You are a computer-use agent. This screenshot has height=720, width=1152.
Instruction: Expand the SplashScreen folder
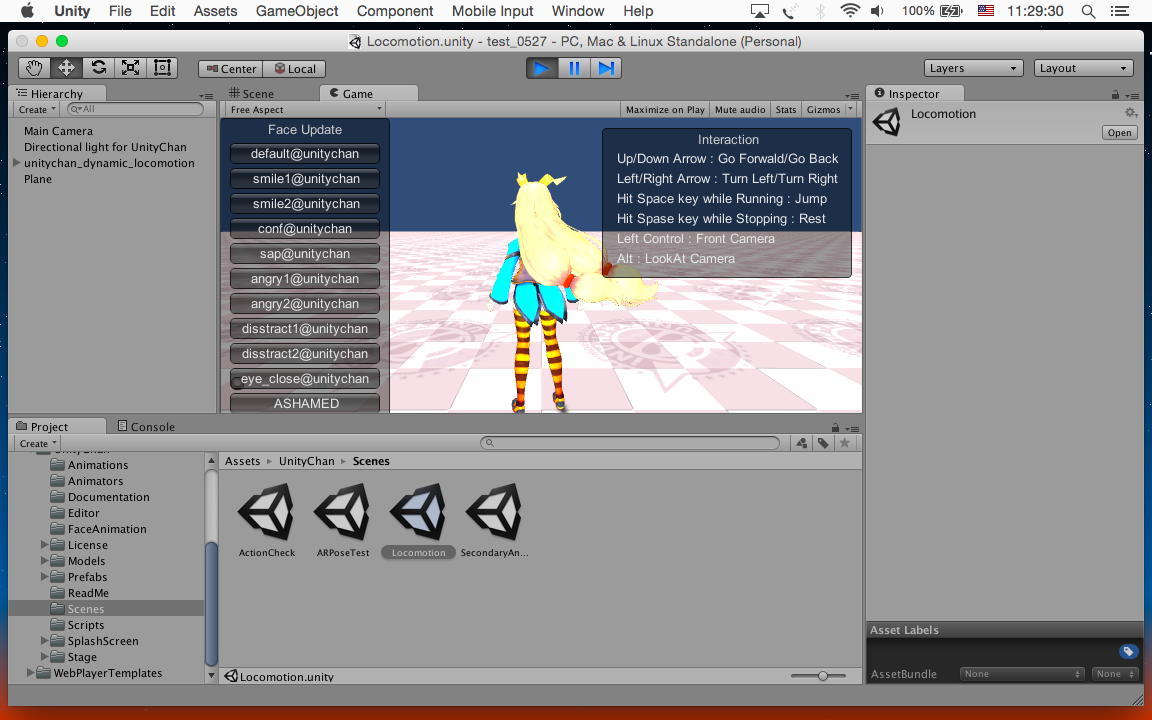[44, 641]
